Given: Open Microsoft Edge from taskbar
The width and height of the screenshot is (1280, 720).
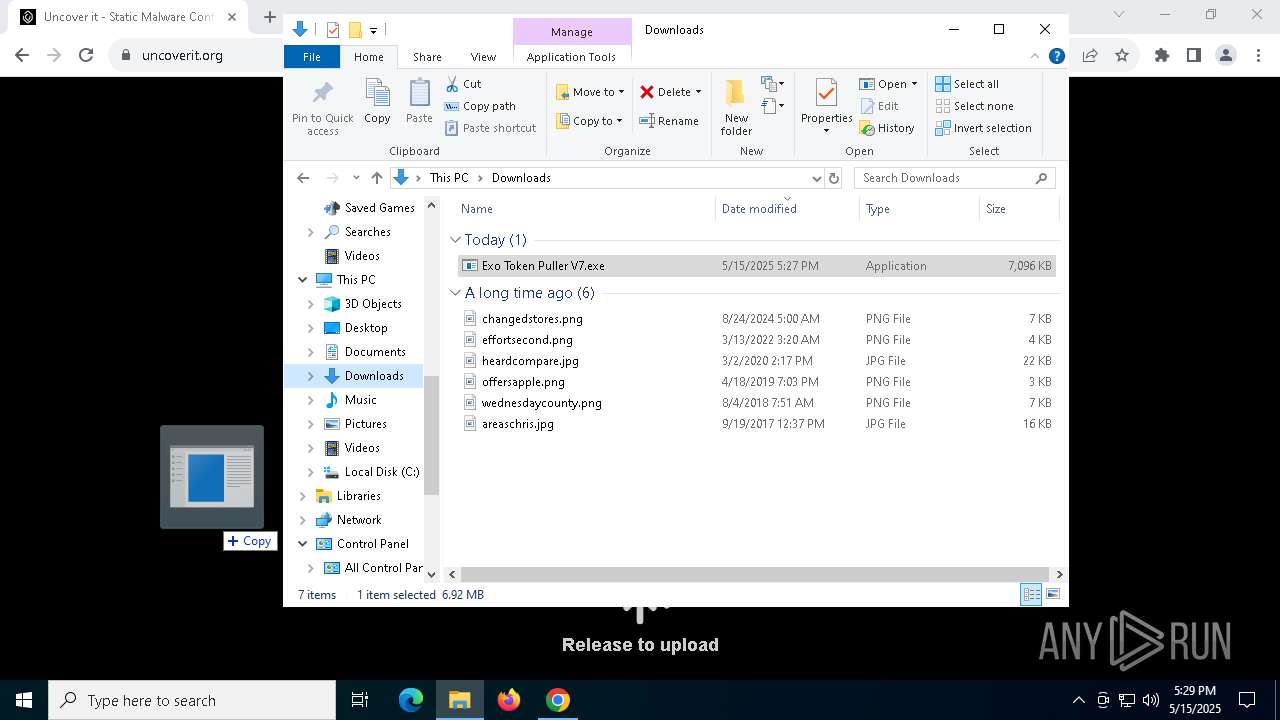Looking at the screenshot, I should [x=411, y=700].
